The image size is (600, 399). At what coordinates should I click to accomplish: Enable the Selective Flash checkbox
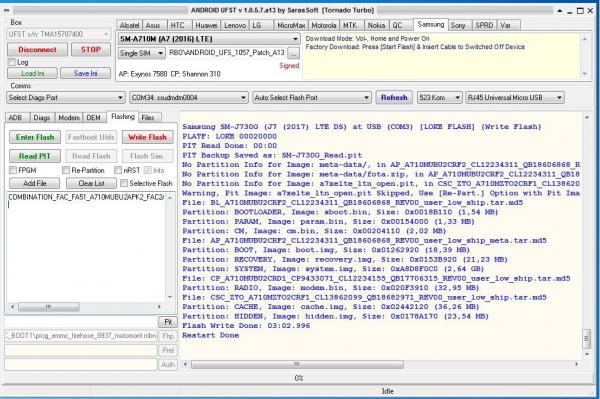(x=124, y=184)
